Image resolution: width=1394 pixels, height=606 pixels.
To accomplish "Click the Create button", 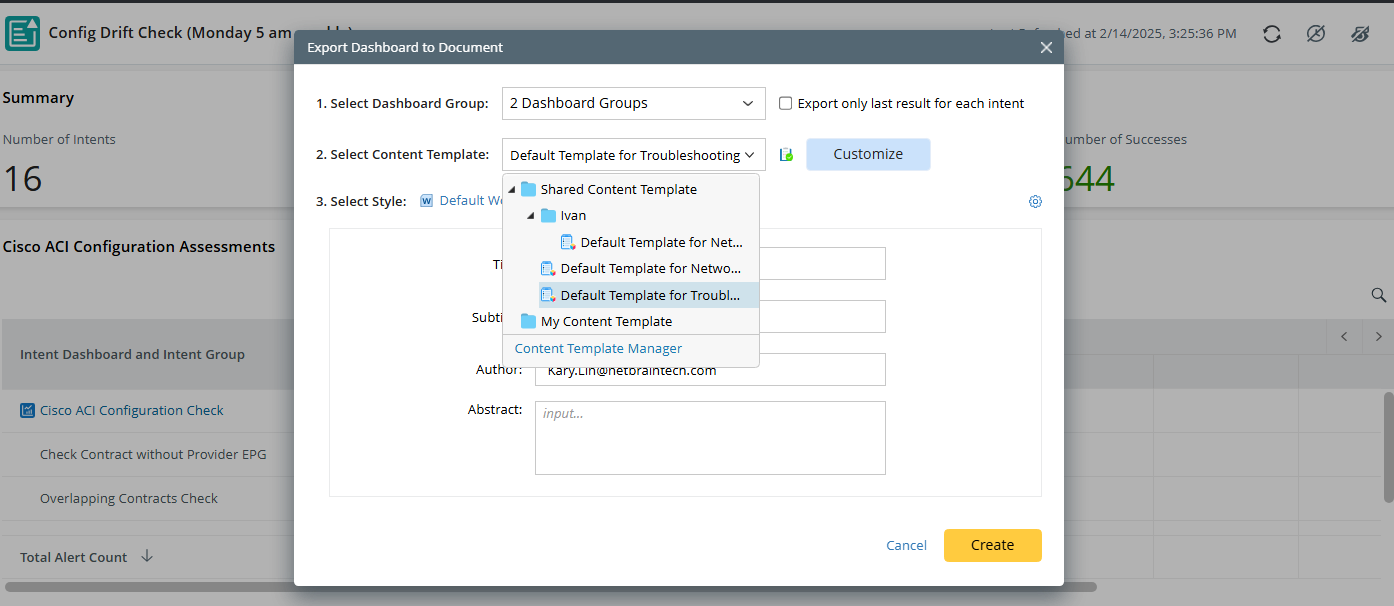I will pyautogui.click(x=992, y=545).
